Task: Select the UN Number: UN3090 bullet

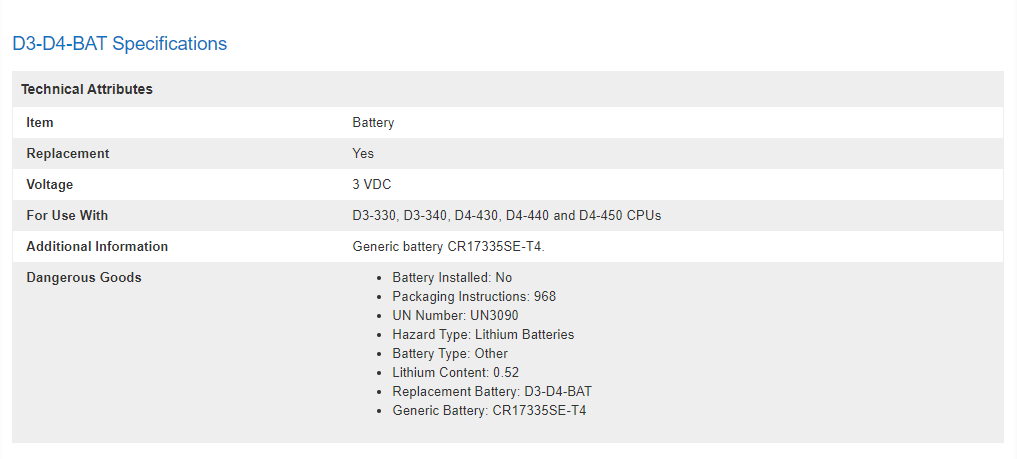Action: (x=455, y=316)
